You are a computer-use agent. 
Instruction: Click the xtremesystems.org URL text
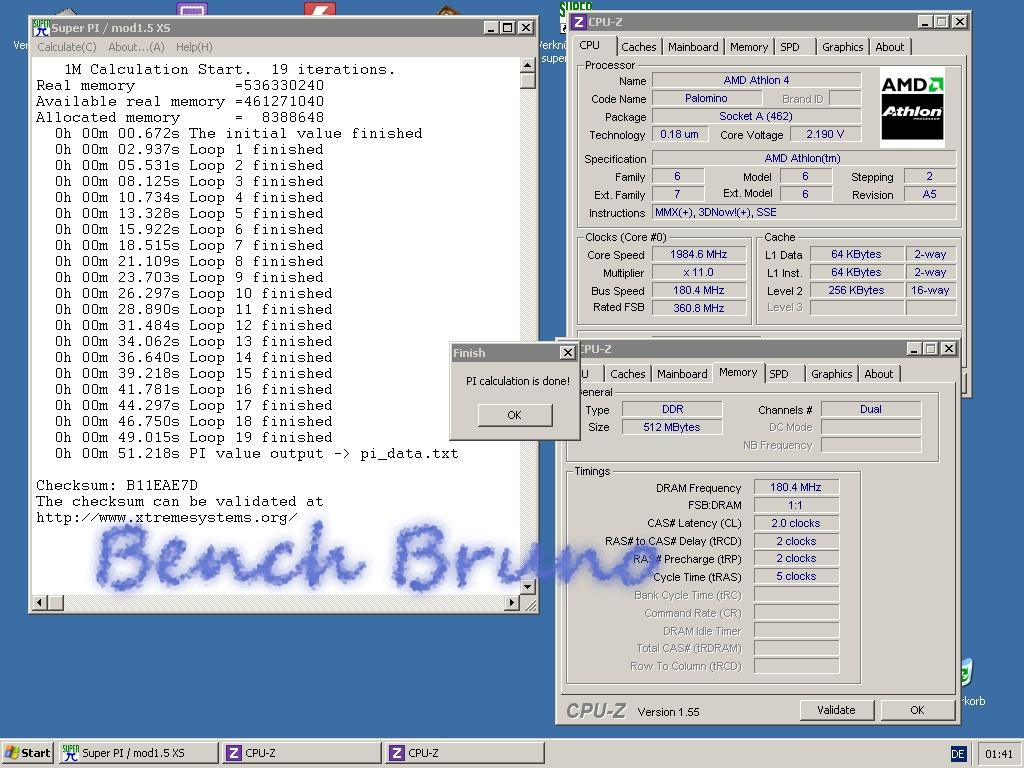(167, 518)
